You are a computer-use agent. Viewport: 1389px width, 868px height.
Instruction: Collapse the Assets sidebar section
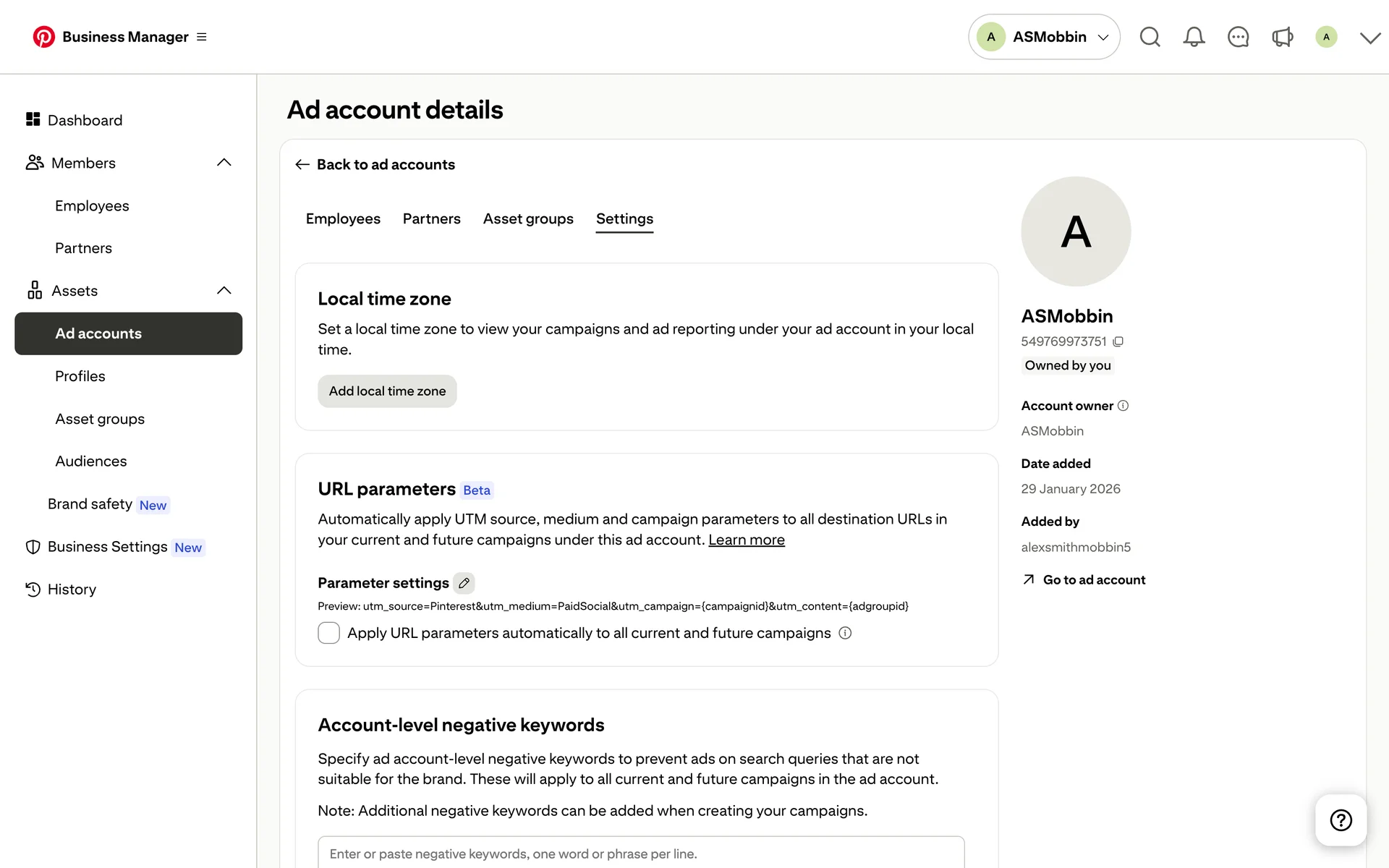click(224, 291)
